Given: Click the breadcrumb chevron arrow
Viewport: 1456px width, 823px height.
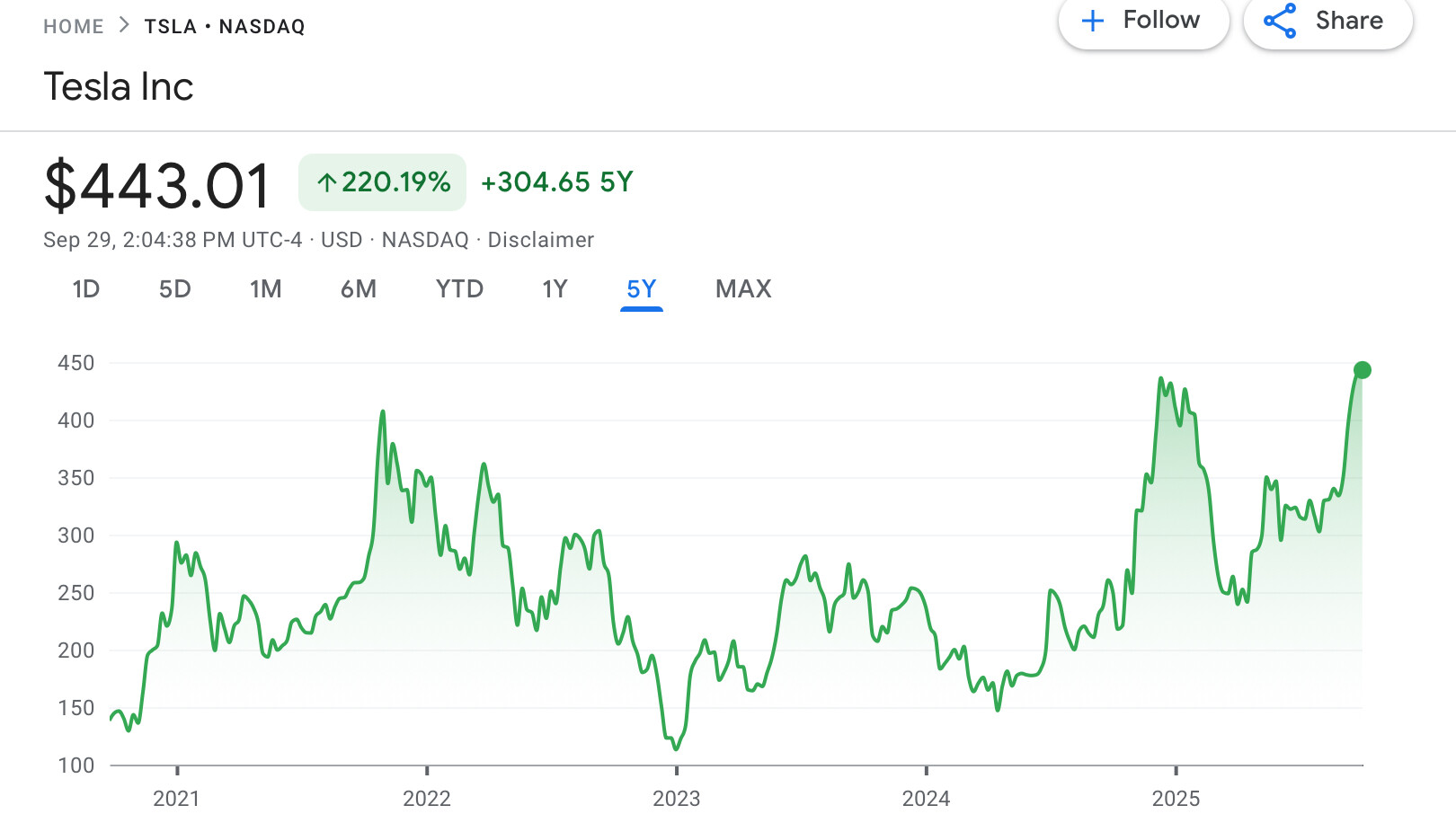Looking at the screenshot, I should pyautogui.click(x=124, y=25).
